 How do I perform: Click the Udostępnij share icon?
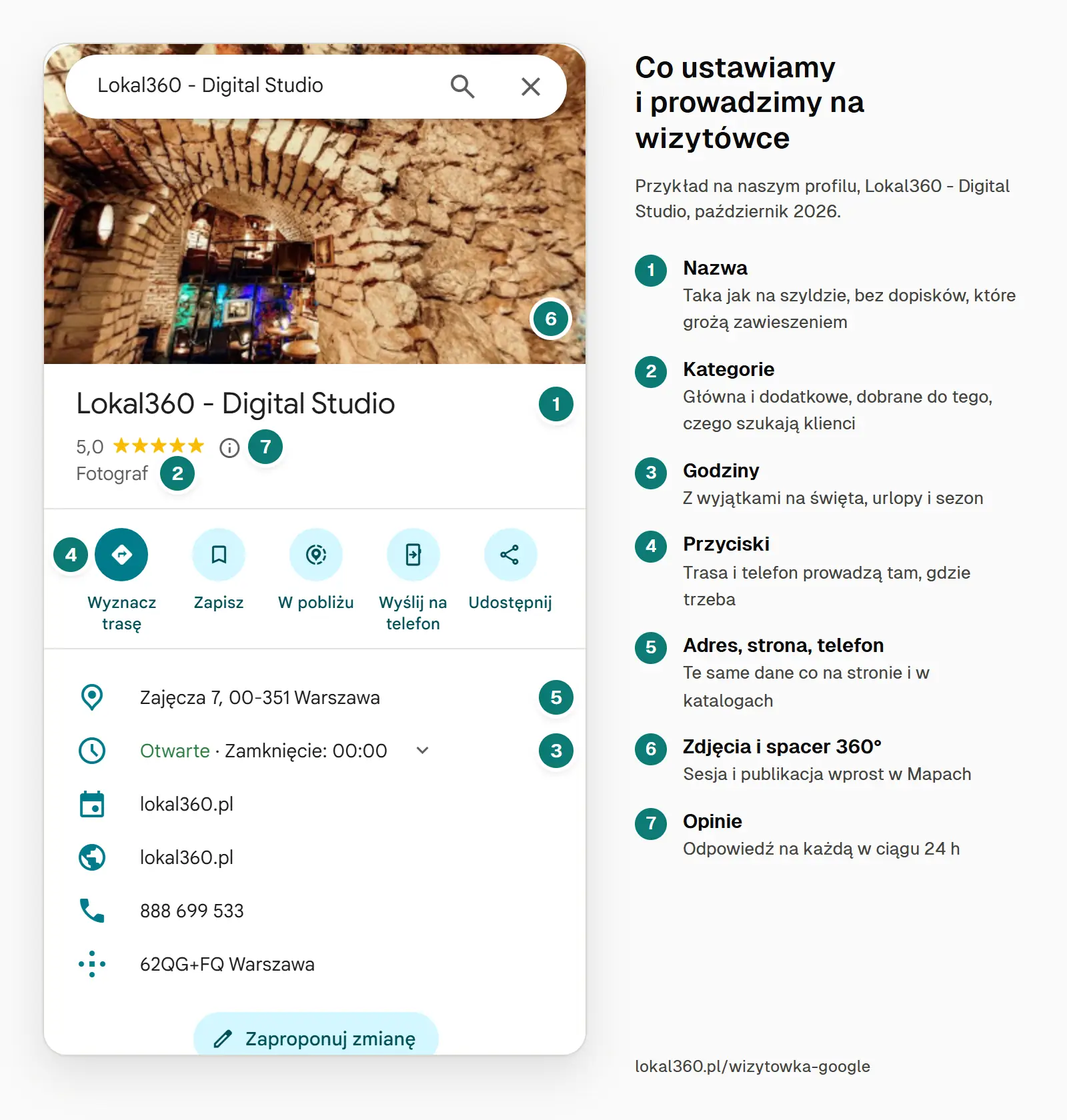tap(511, 555)
